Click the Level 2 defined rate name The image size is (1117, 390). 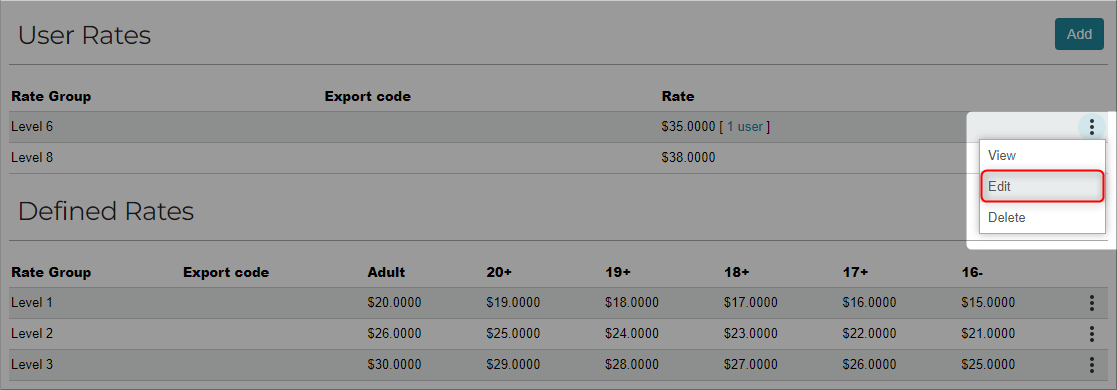[32, 334]
